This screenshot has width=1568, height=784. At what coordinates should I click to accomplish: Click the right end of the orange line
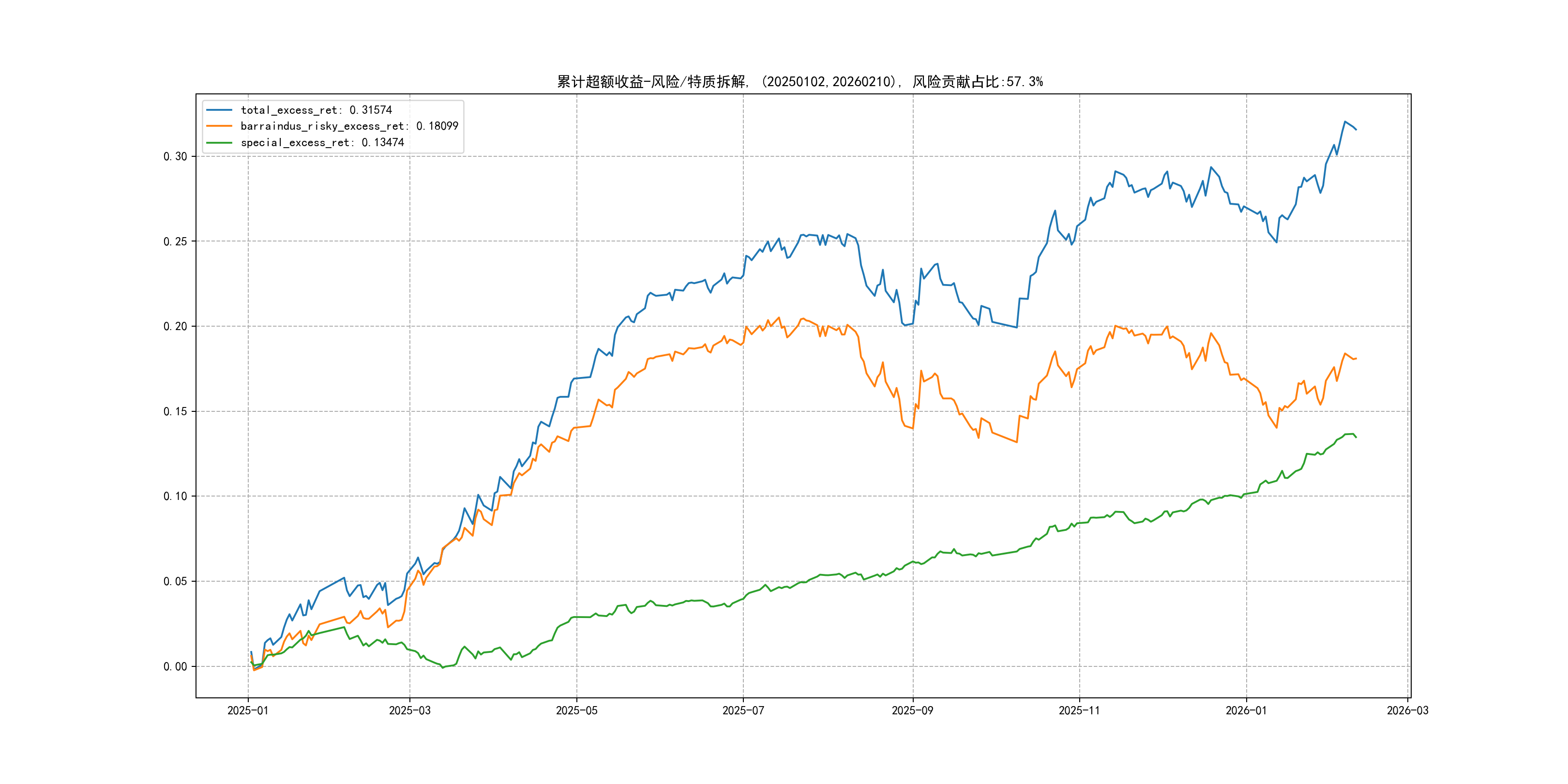1356,359
